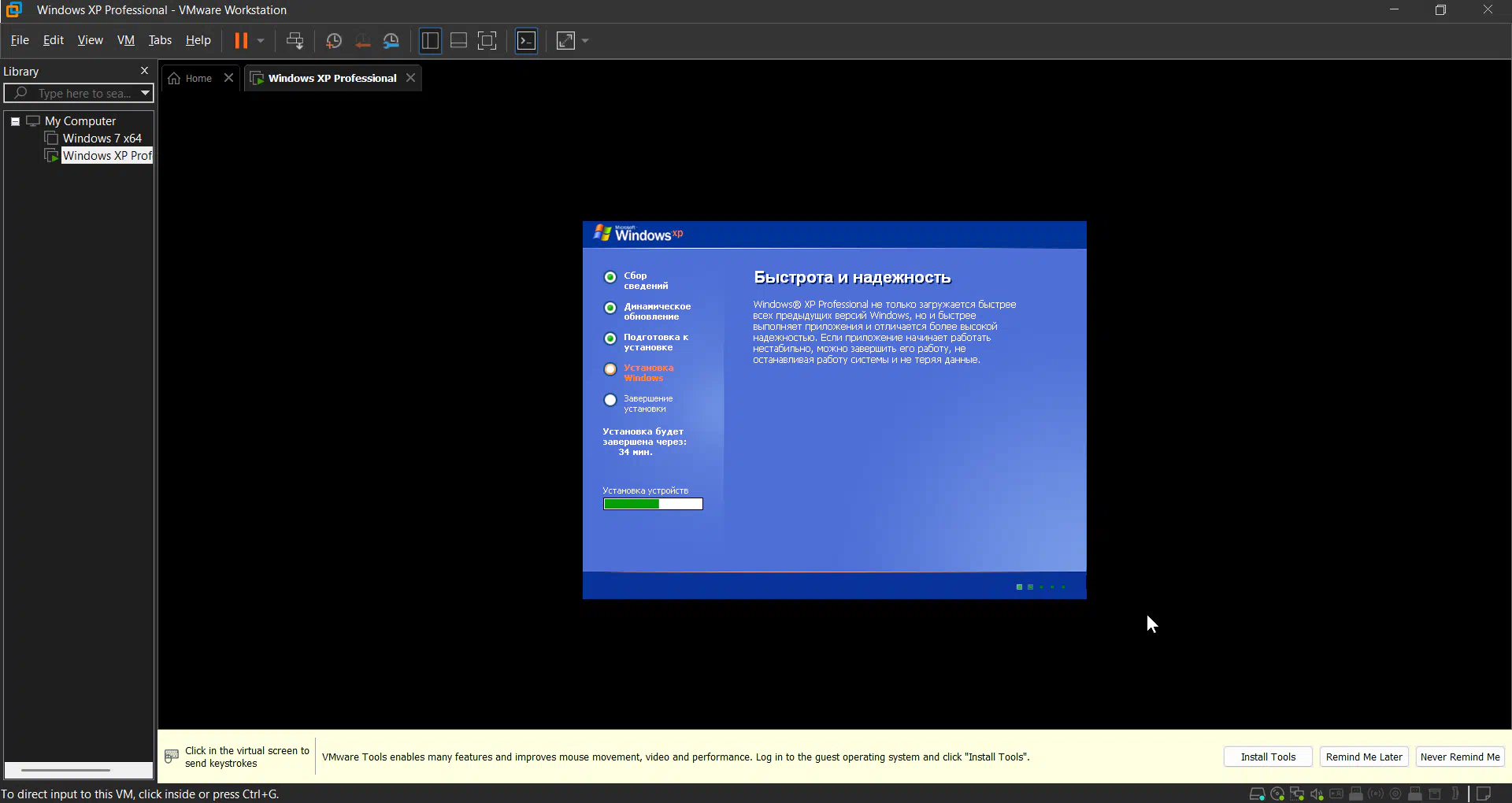
Task: Open the View menu
Action: (x=91, y=40)
